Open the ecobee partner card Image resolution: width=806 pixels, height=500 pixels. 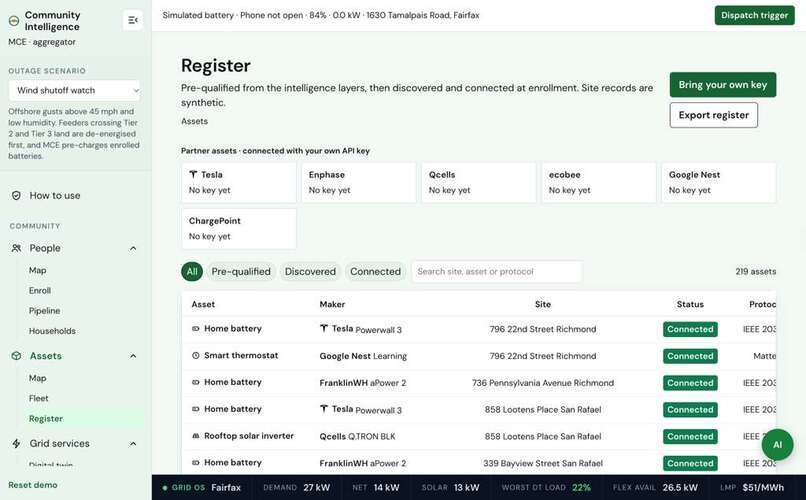click(x=598, y=182)
